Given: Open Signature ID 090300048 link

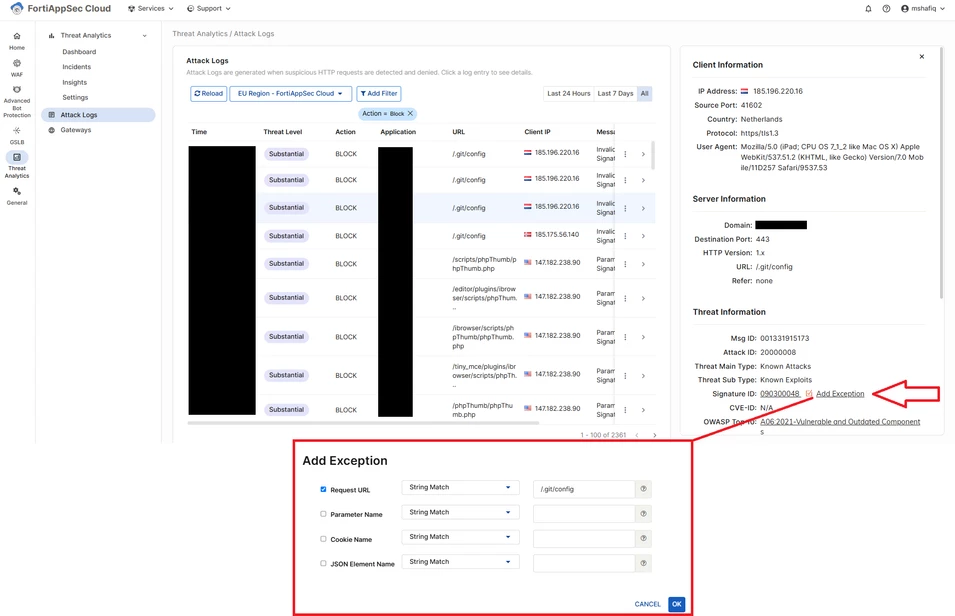Looking at the screenshot, I should (x=780, y=394).
